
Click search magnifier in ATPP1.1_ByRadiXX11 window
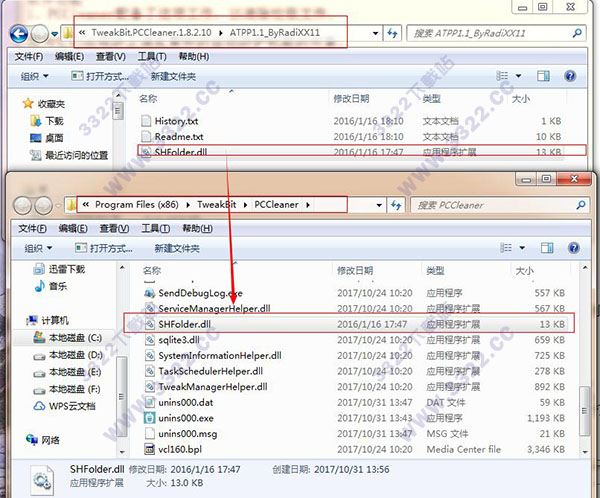tap(577, 33)
